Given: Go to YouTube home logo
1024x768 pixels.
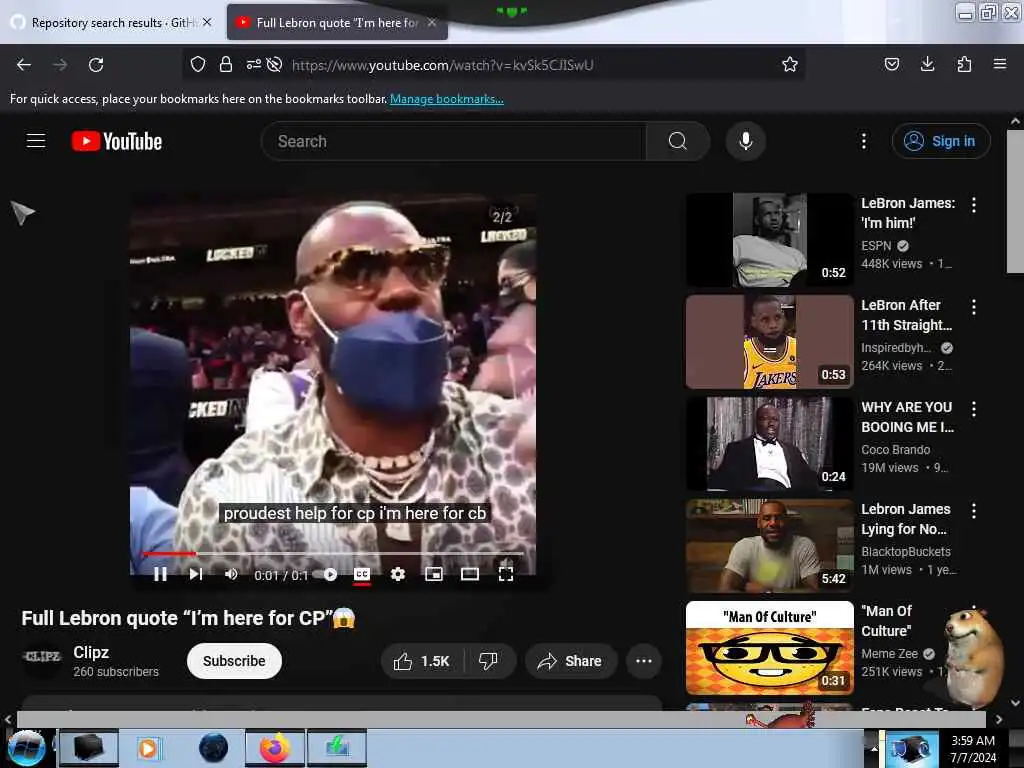Looking at the screenshot, I should tap(117, 141).
